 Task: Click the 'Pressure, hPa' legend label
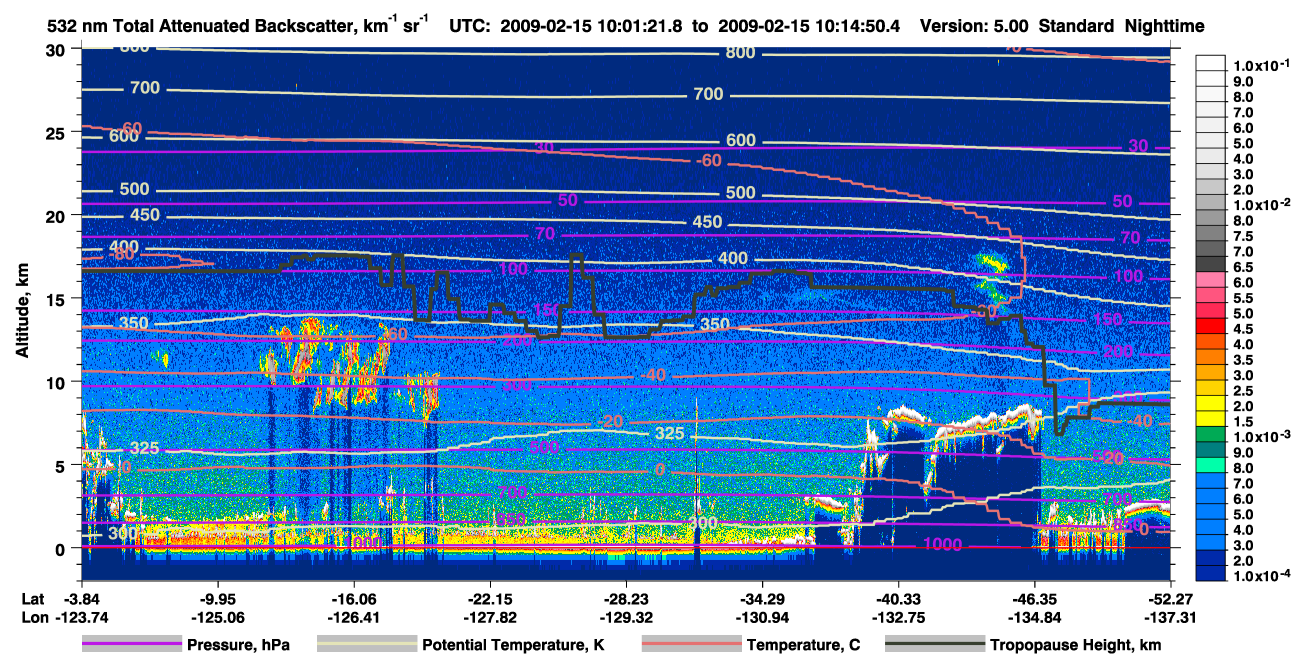pos(238,645)
